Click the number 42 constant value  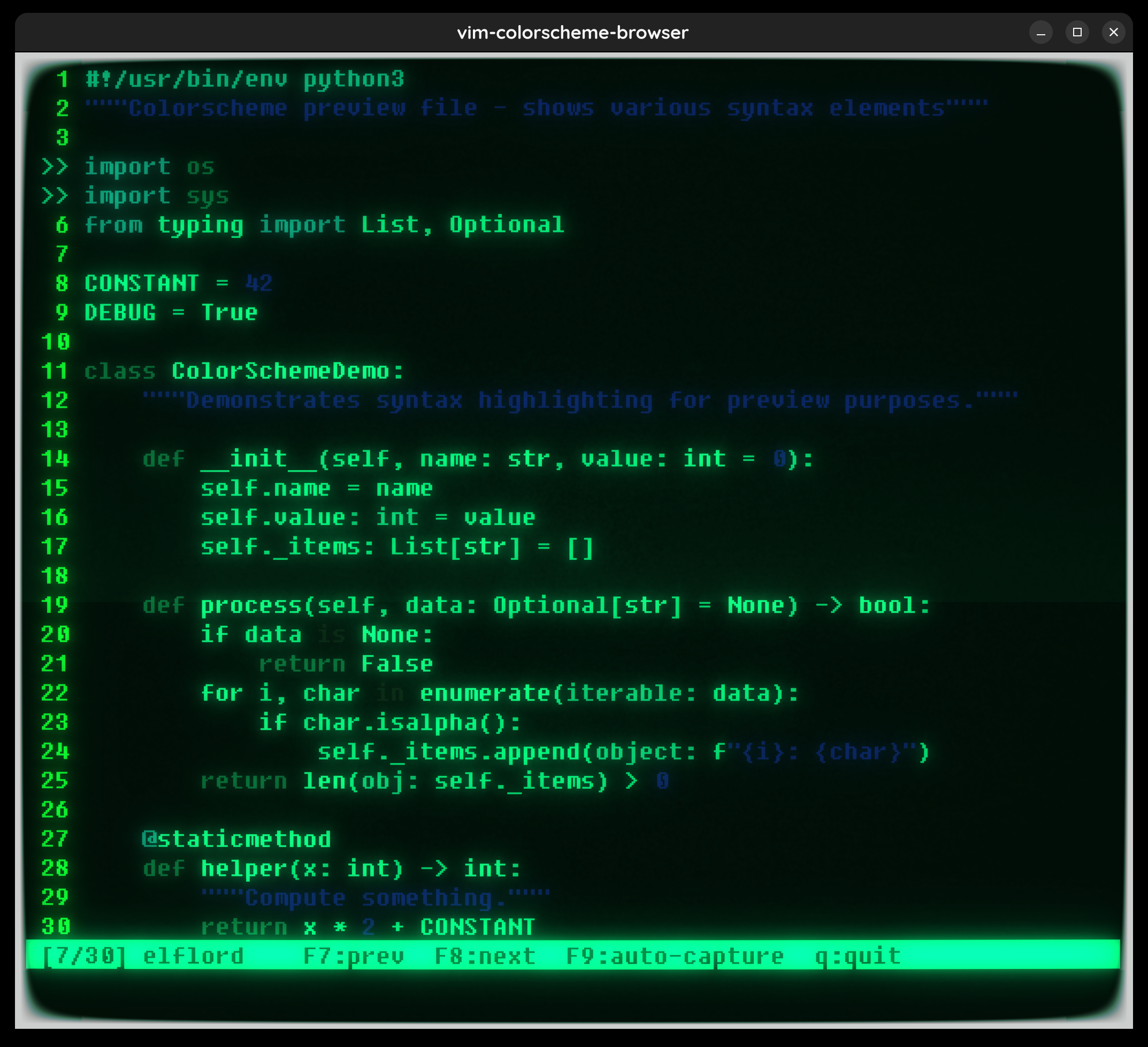(258, 283)
